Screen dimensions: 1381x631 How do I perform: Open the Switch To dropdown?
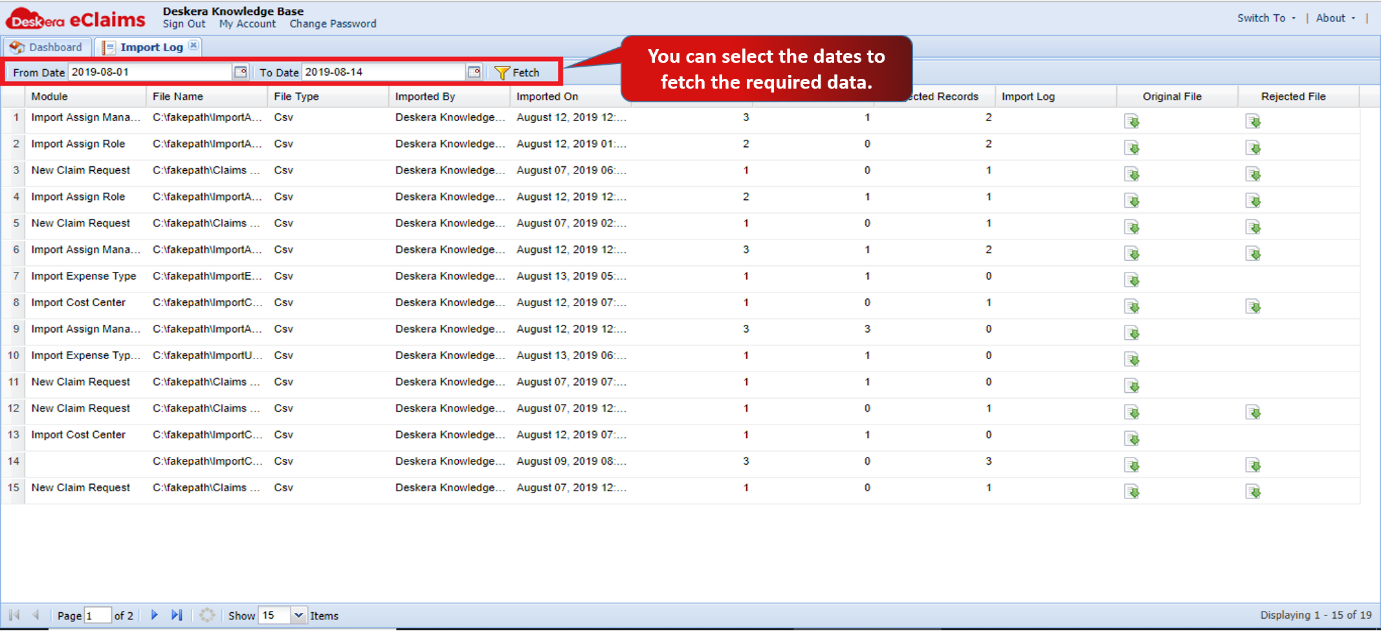click(1266, 18)
